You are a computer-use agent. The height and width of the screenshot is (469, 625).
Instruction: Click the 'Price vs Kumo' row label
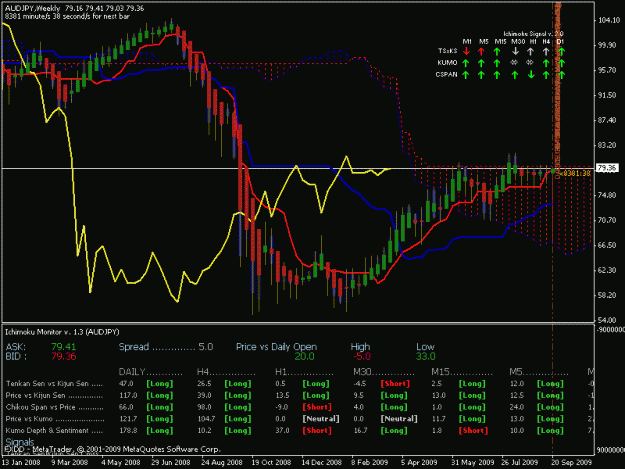(x=29, y=419)
